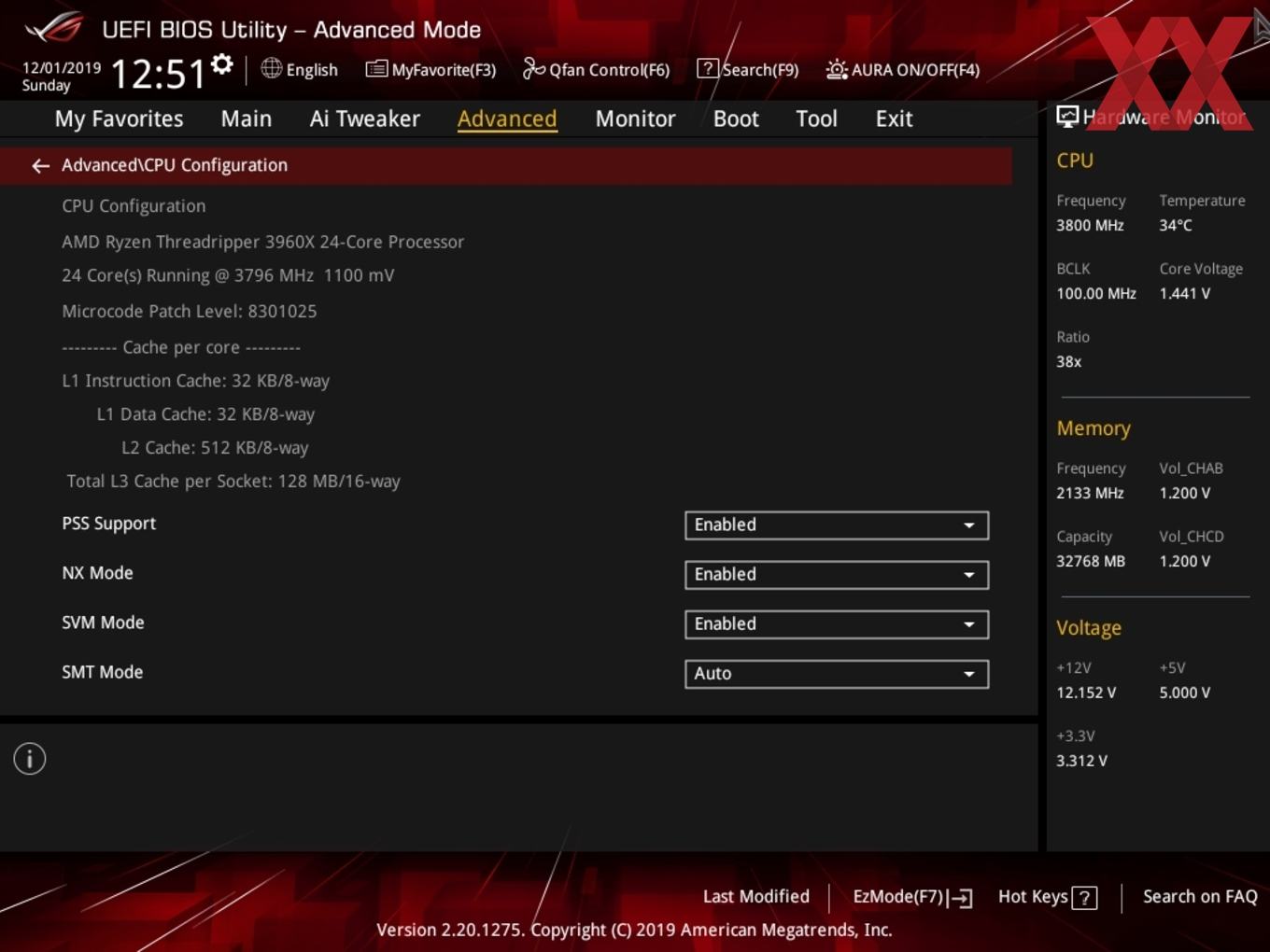1270x952 pixels.
Task: Click the Total L3 Cache per Socket line
Action: click(233, 482)
